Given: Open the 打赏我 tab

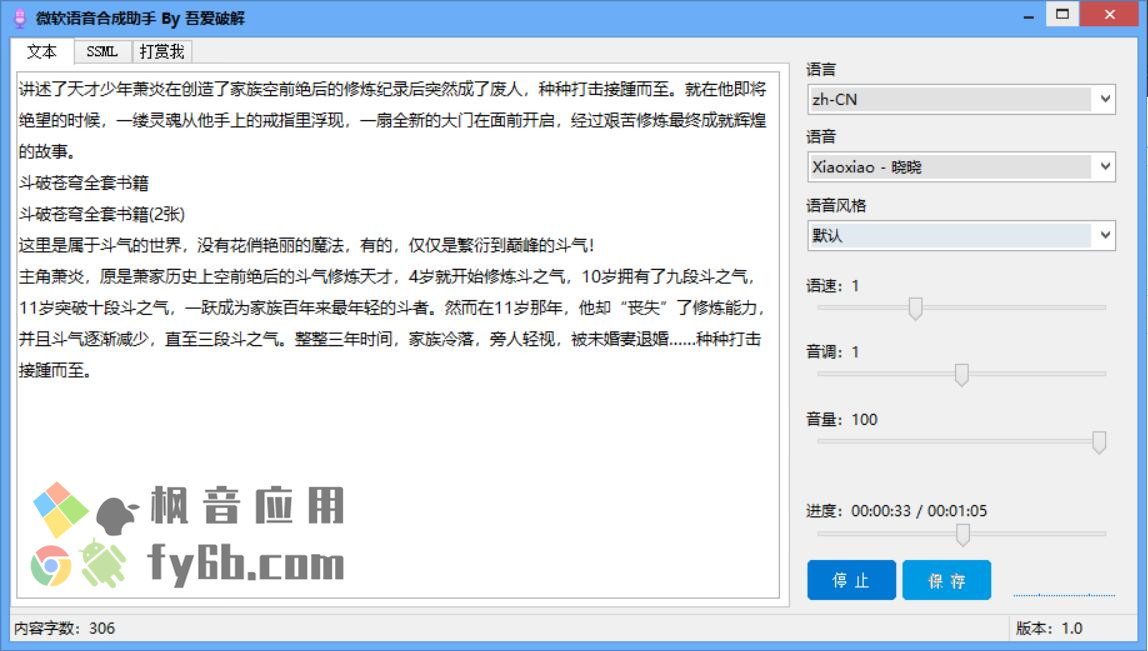Looking at the screenshot, I should (x=162, y=52).
